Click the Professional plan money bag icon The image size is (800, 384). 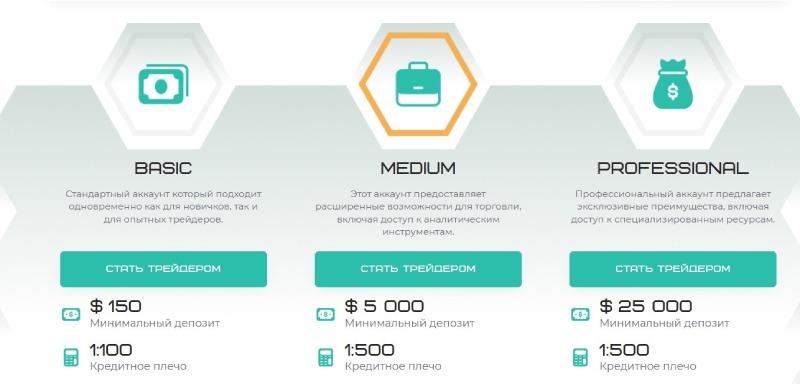[672, 84]
